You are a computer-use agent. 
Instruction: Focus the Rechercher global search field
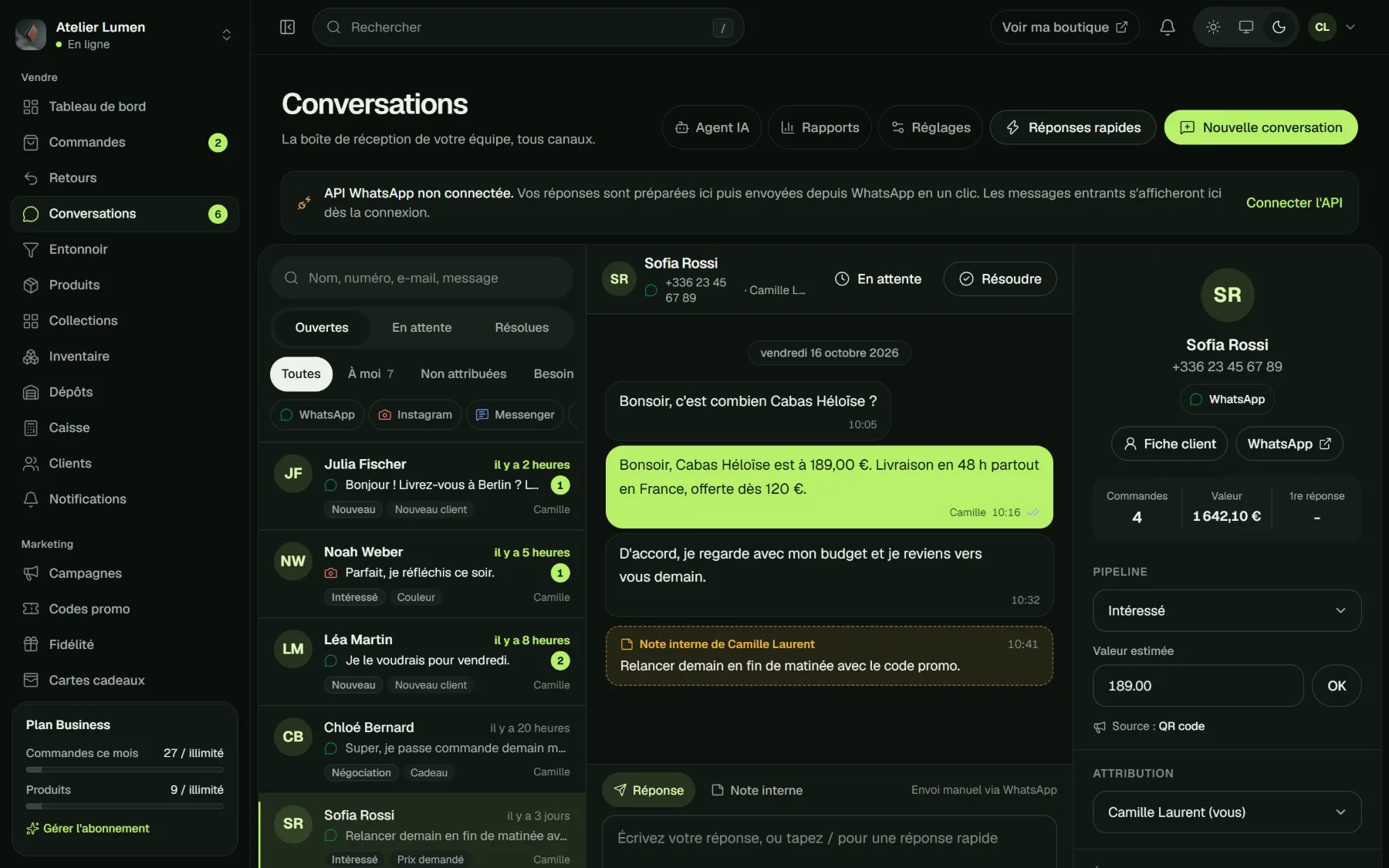528,27
